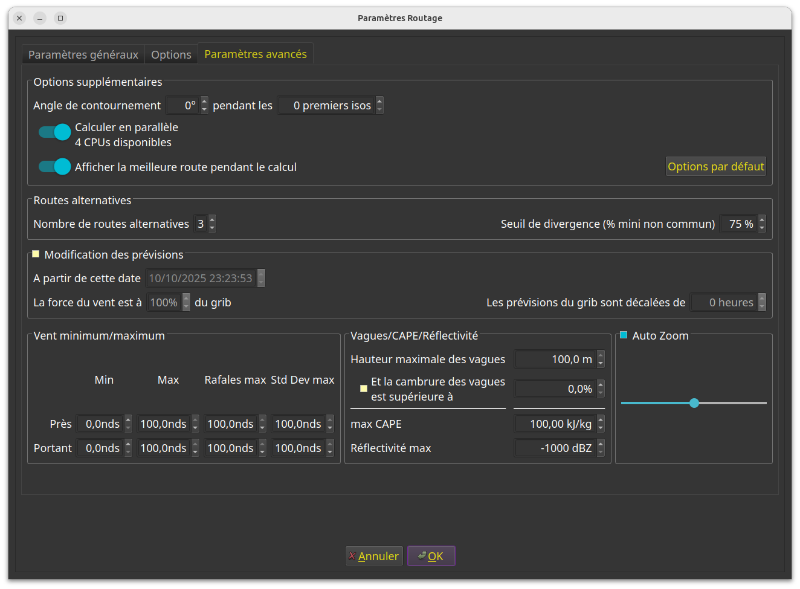Click the max CAPE spinner arrows
This screenshot has width=800, height=589.
[x=603, y=424]
